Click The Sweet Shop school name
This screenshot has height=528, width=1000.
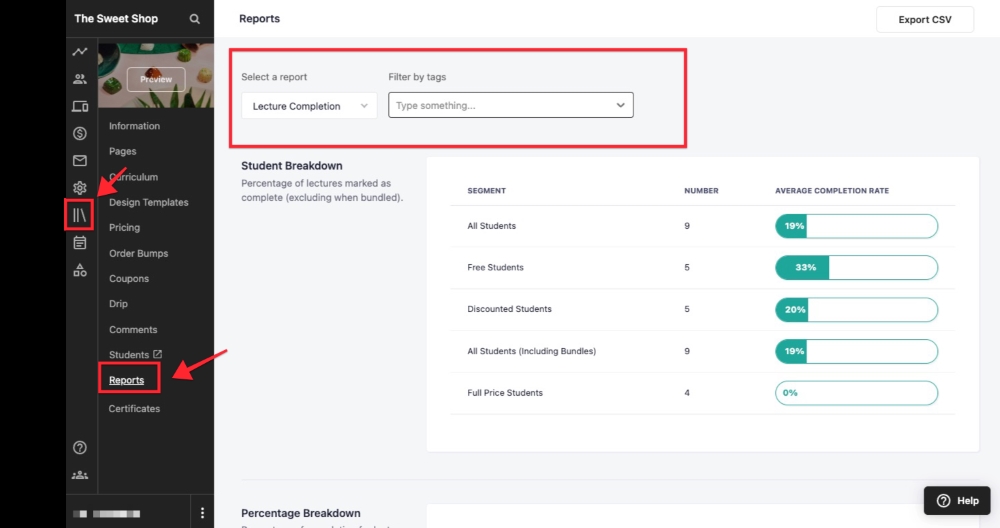click(x=116, y=18)
